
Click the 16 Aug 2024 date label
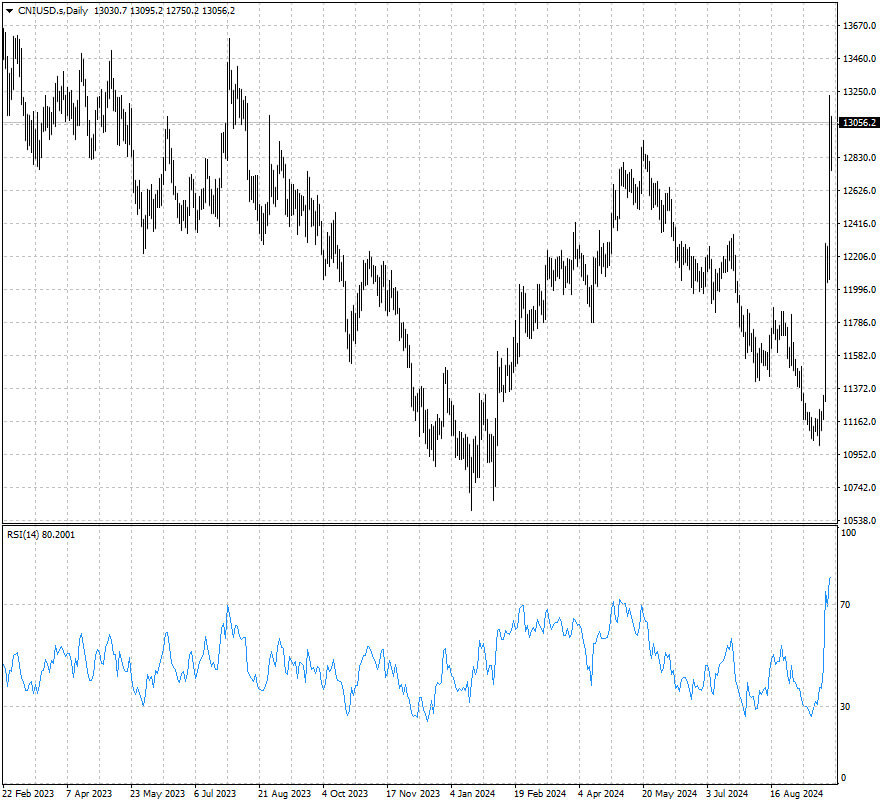point(795,793)
